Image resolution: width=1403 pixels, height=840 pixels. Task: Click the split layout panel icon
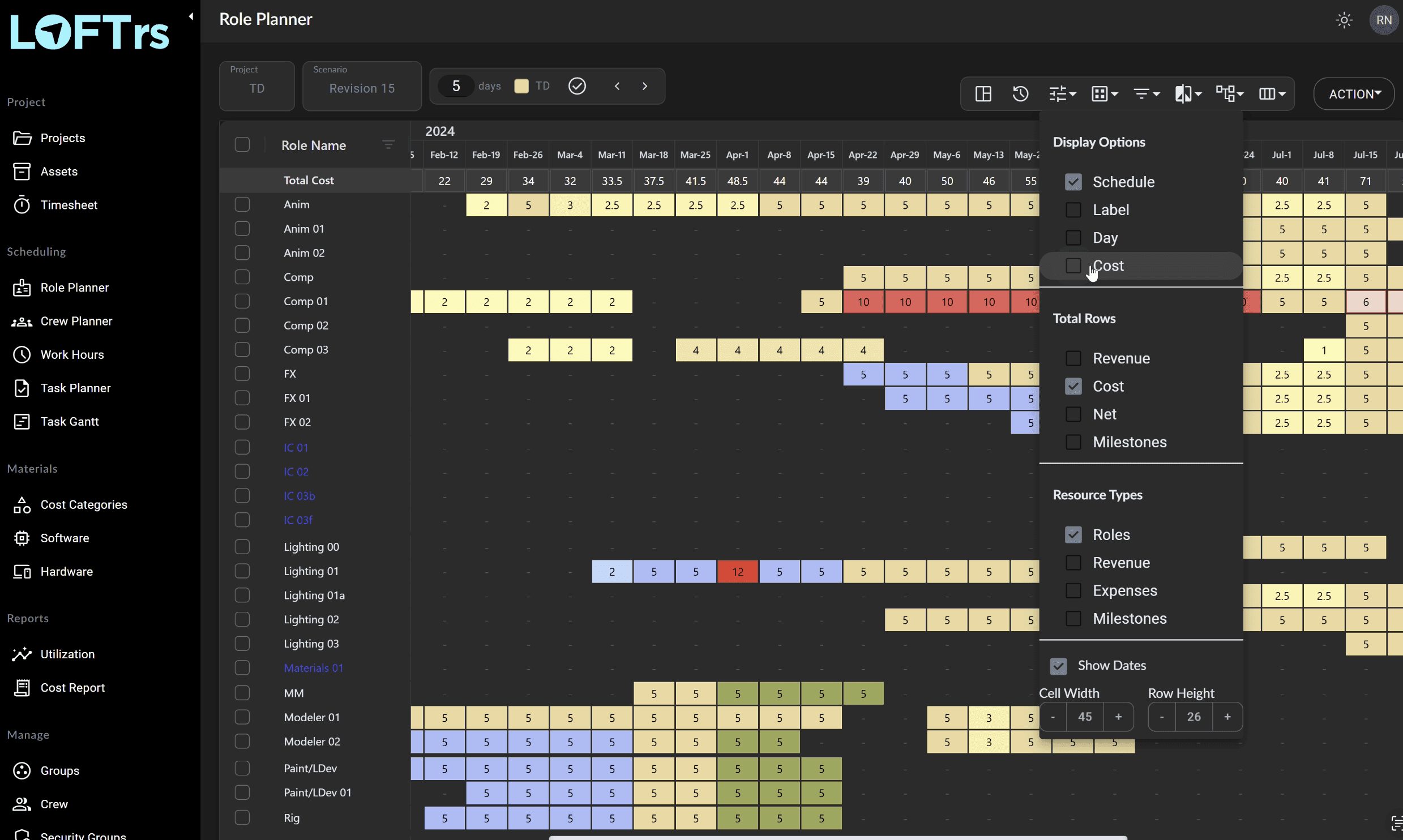pos(983,94)
